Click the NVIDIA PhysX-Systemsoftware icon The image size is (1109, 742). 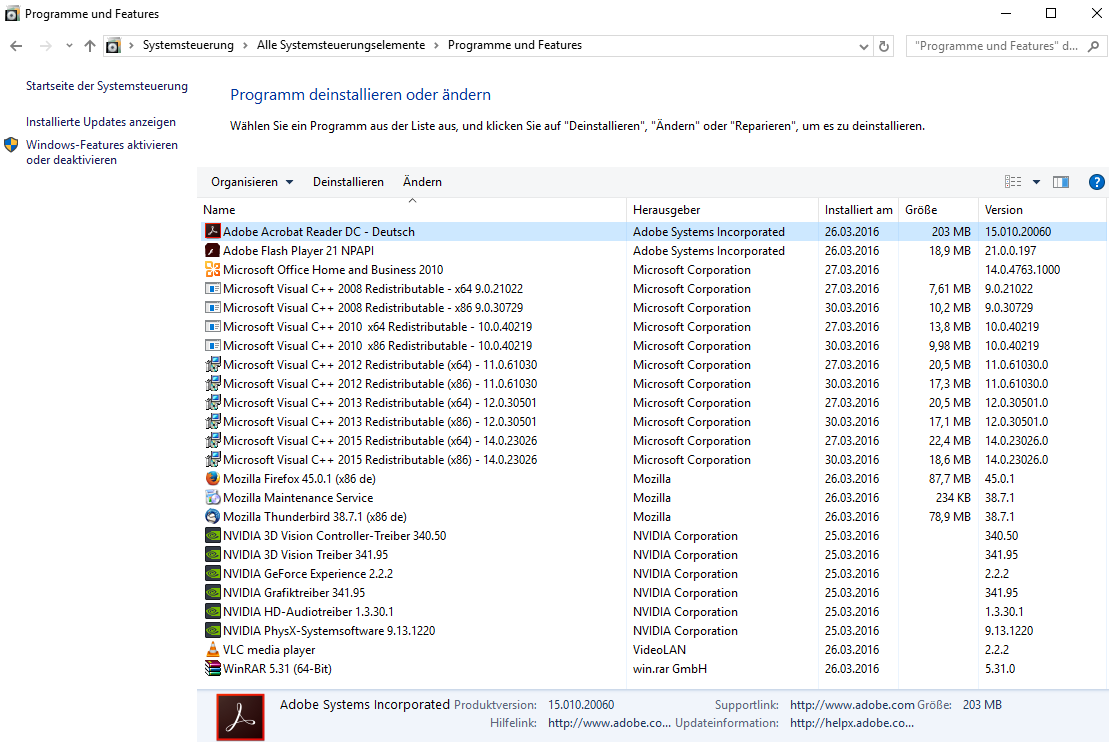(x=212, y=631)
